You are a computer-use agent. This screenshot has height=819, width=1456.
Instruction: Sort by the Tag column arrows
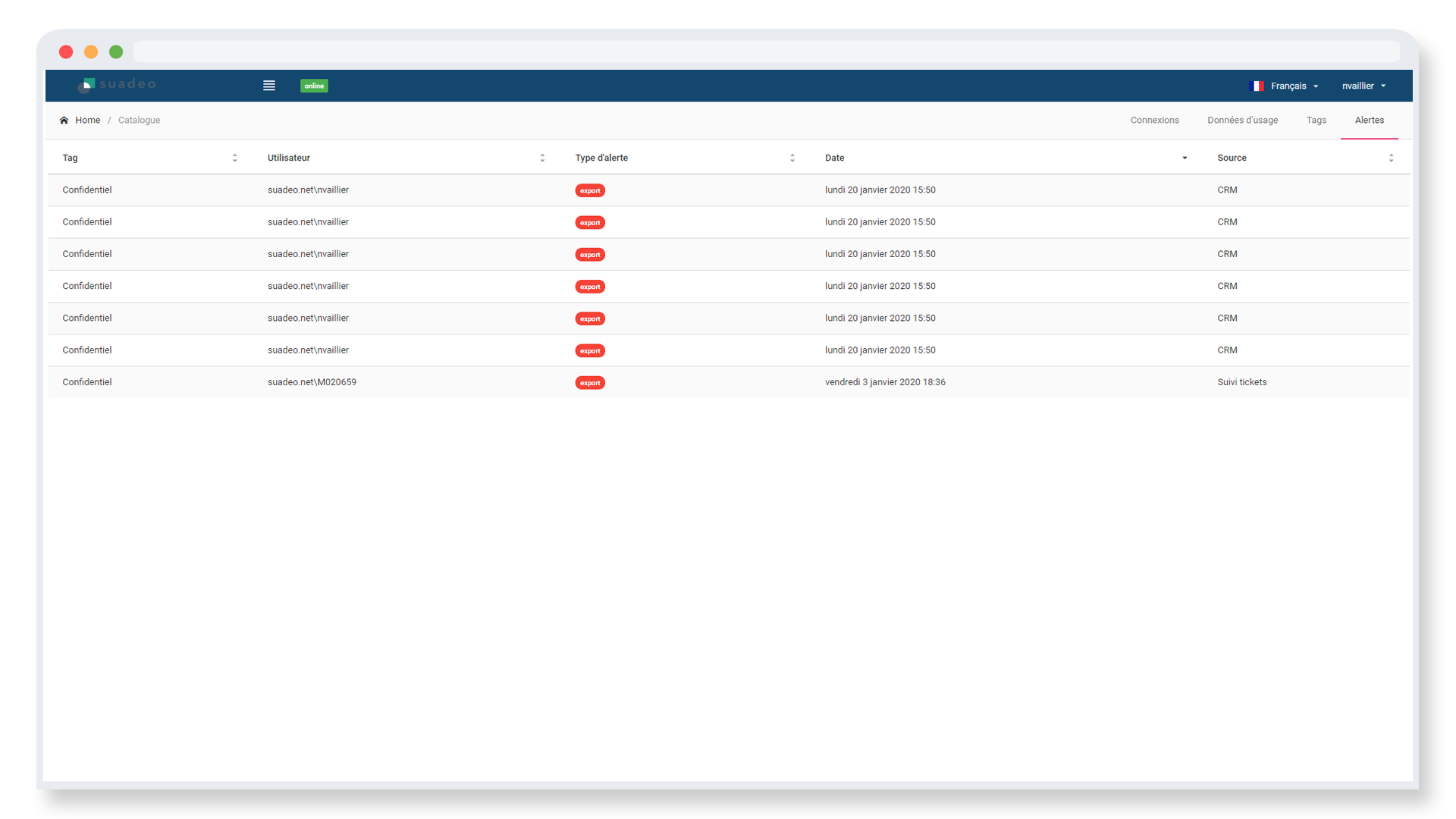click(x=234, y=158)
